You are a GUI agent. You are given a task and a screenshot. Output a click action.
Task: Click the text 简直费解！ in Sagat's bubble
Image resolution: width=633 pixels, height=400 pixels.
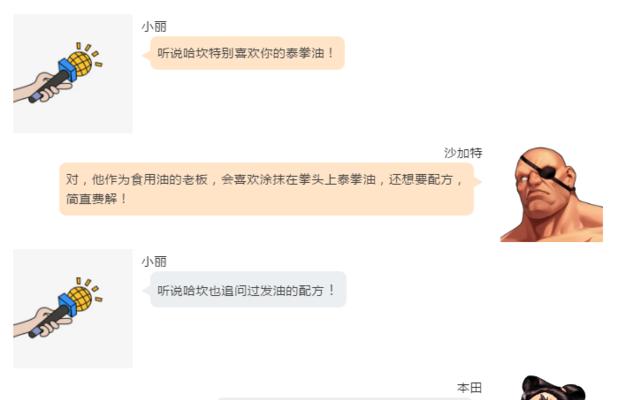coord(96,199)
